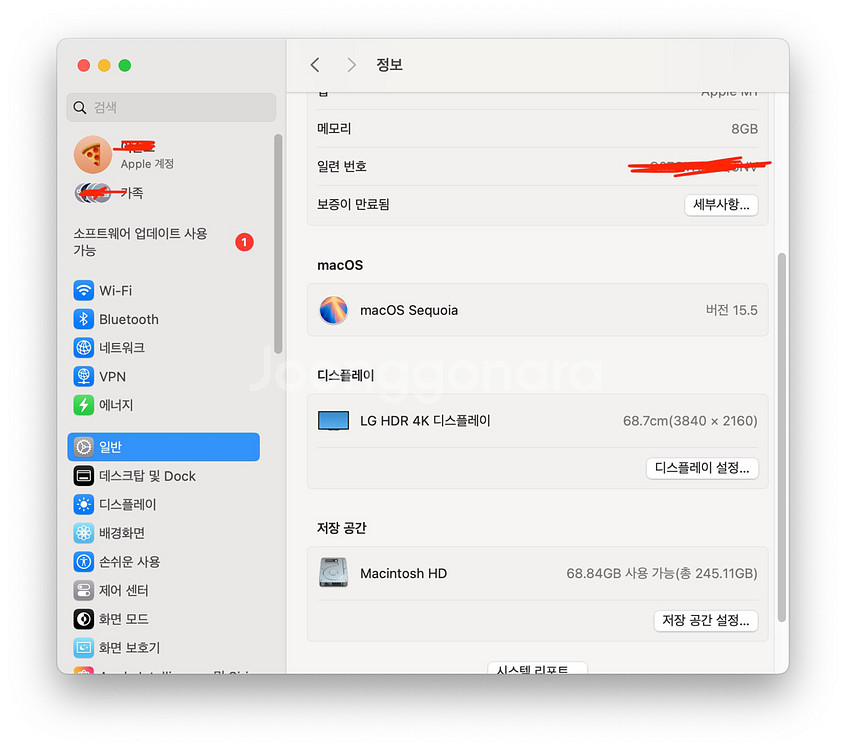Select the 화면 모드 label in sidebar

pos(124,619)
